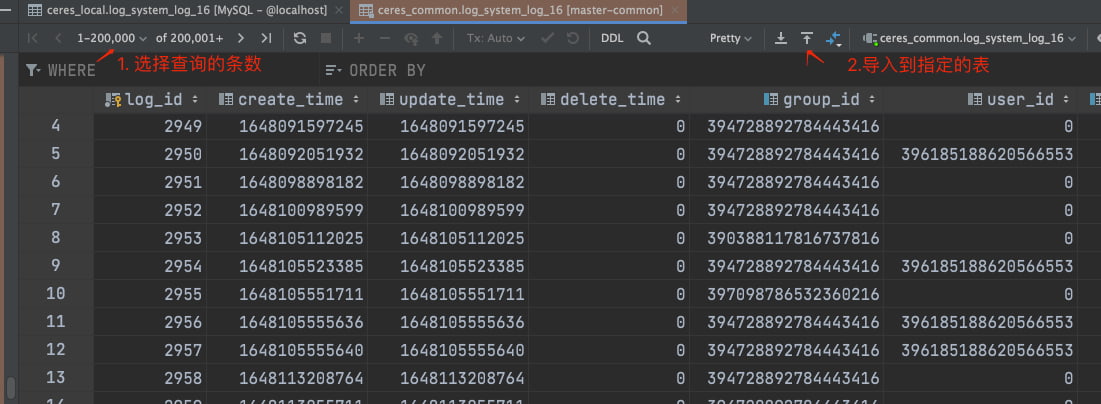Jump to the last page of results

pos(265,39)
